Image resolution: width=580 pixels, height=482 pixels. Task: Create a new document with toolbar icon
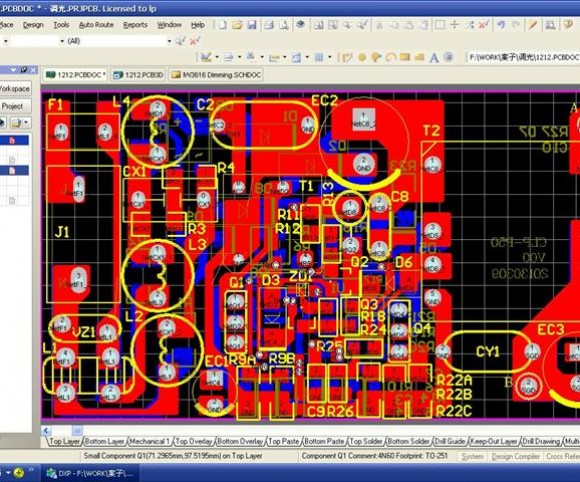[223, 25]
